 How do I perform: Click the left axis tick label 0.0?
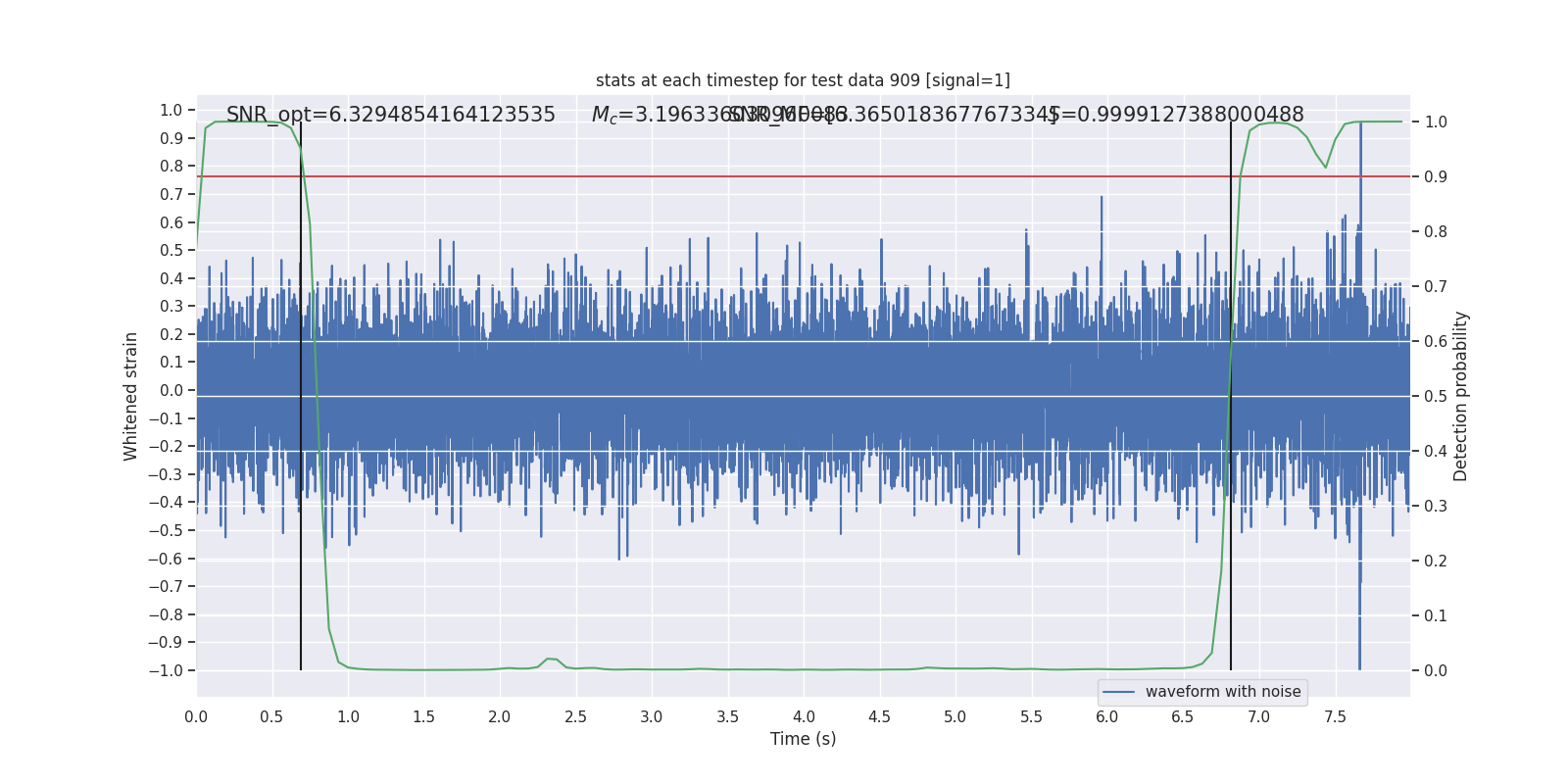point(171,390)
